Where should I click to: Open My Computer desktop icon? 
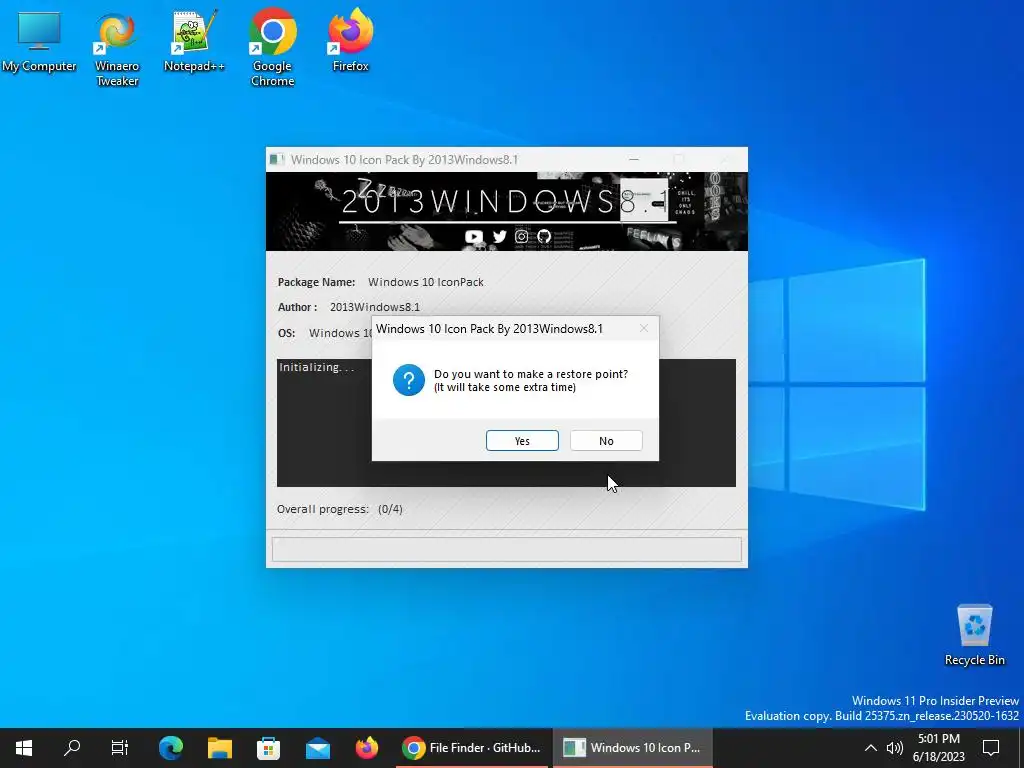[x=39, y=41]
